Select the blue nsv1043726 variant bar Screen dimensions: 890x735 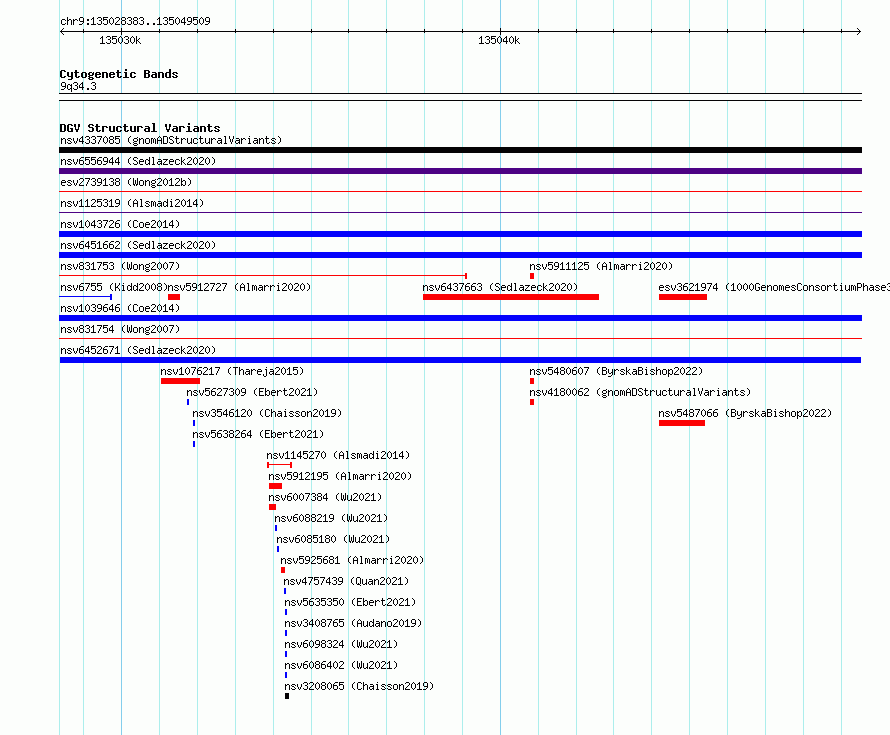[x=460, y=234]
